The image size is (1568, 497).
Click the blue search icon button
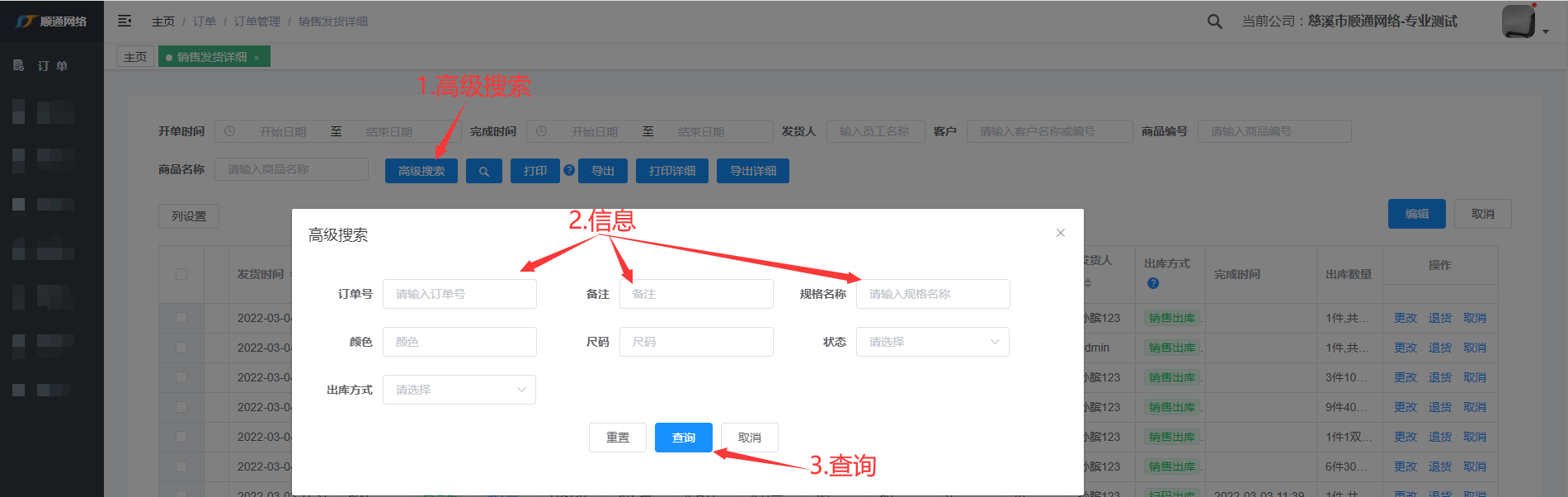[x=484, y=171]
